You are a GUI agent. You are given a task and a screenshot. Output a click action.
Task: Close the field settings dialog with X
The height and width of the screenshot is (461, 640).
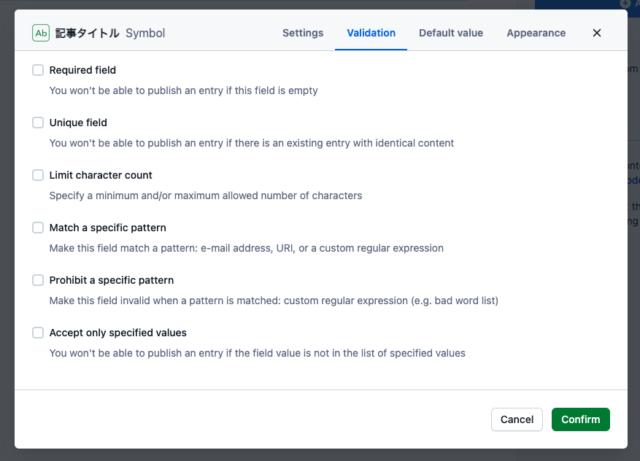[x=597, y=33]
